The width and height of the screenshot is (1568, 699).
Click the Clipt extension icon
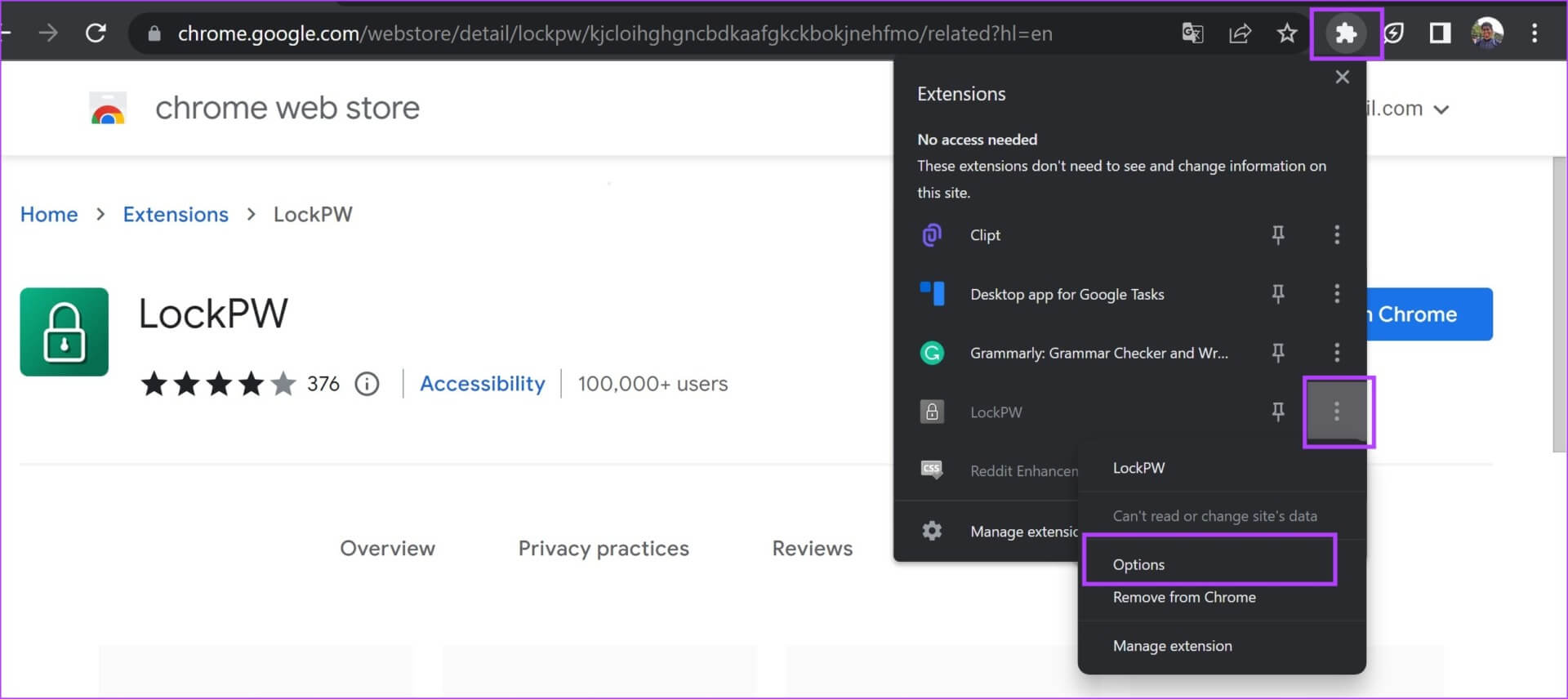tap(932, 235)
